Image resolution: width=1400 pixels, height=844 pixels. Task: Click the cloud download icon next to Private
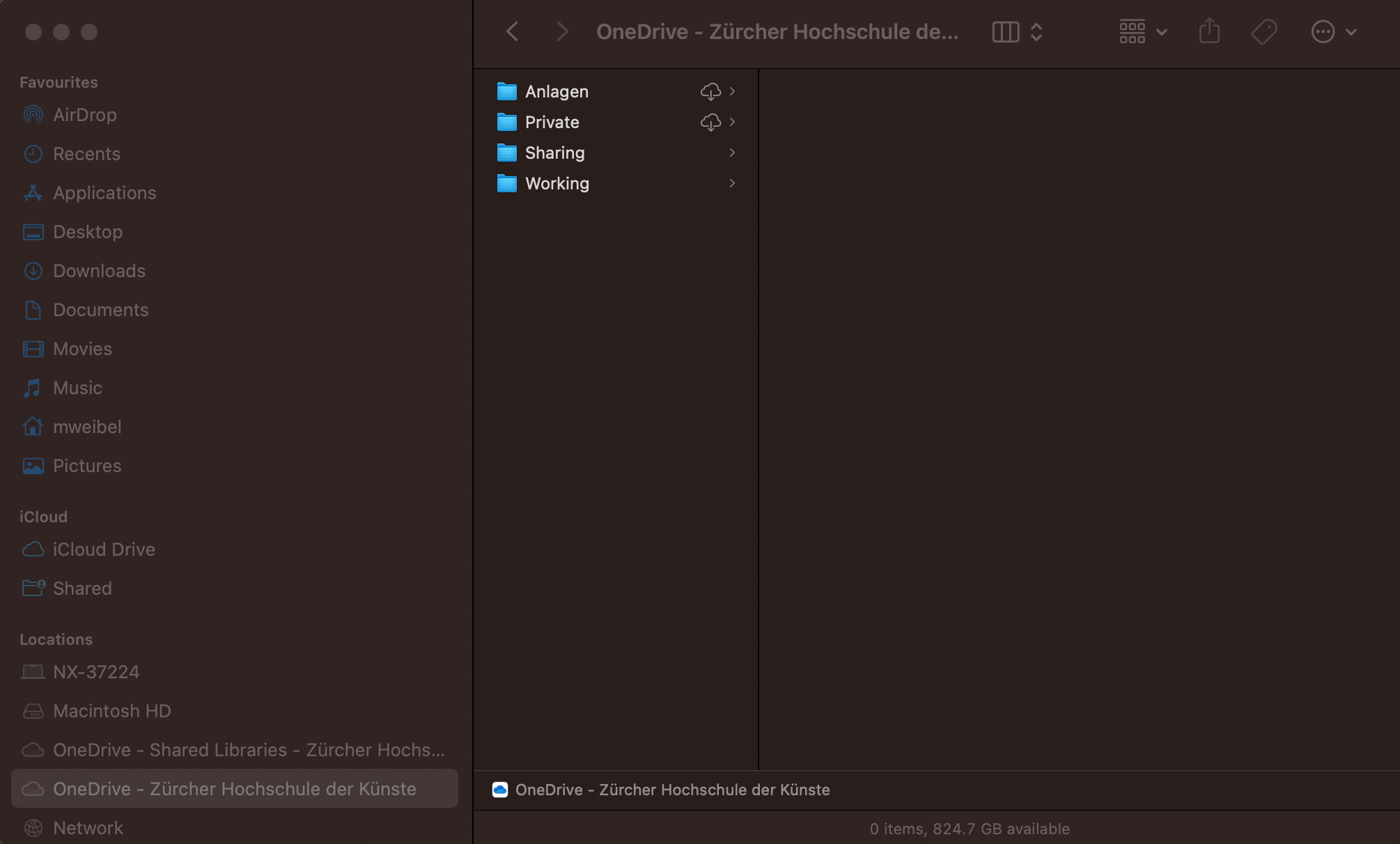[x=710, y=122]
